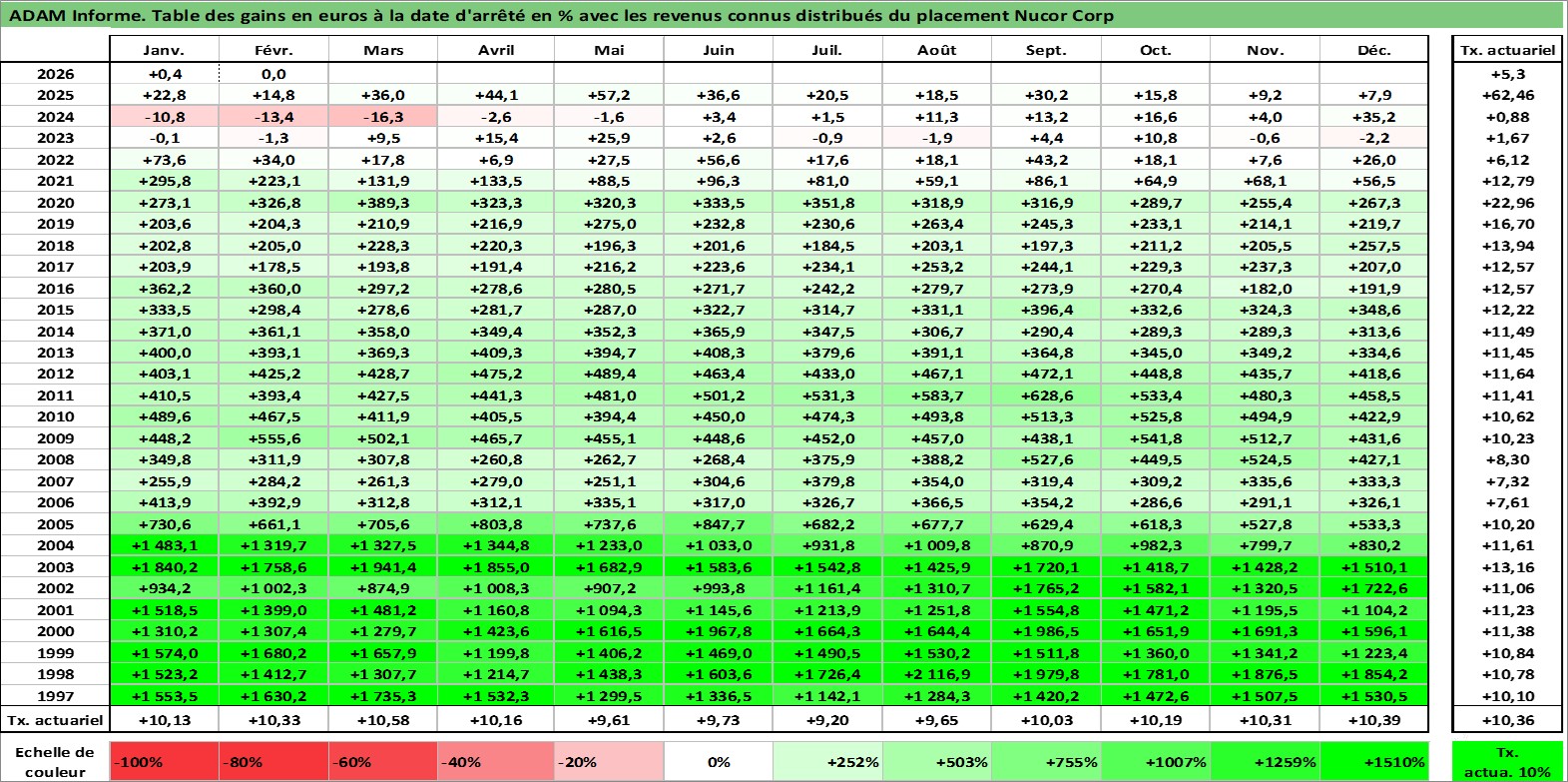Click the +1510% green color scale swatch

pos(1374,761)
